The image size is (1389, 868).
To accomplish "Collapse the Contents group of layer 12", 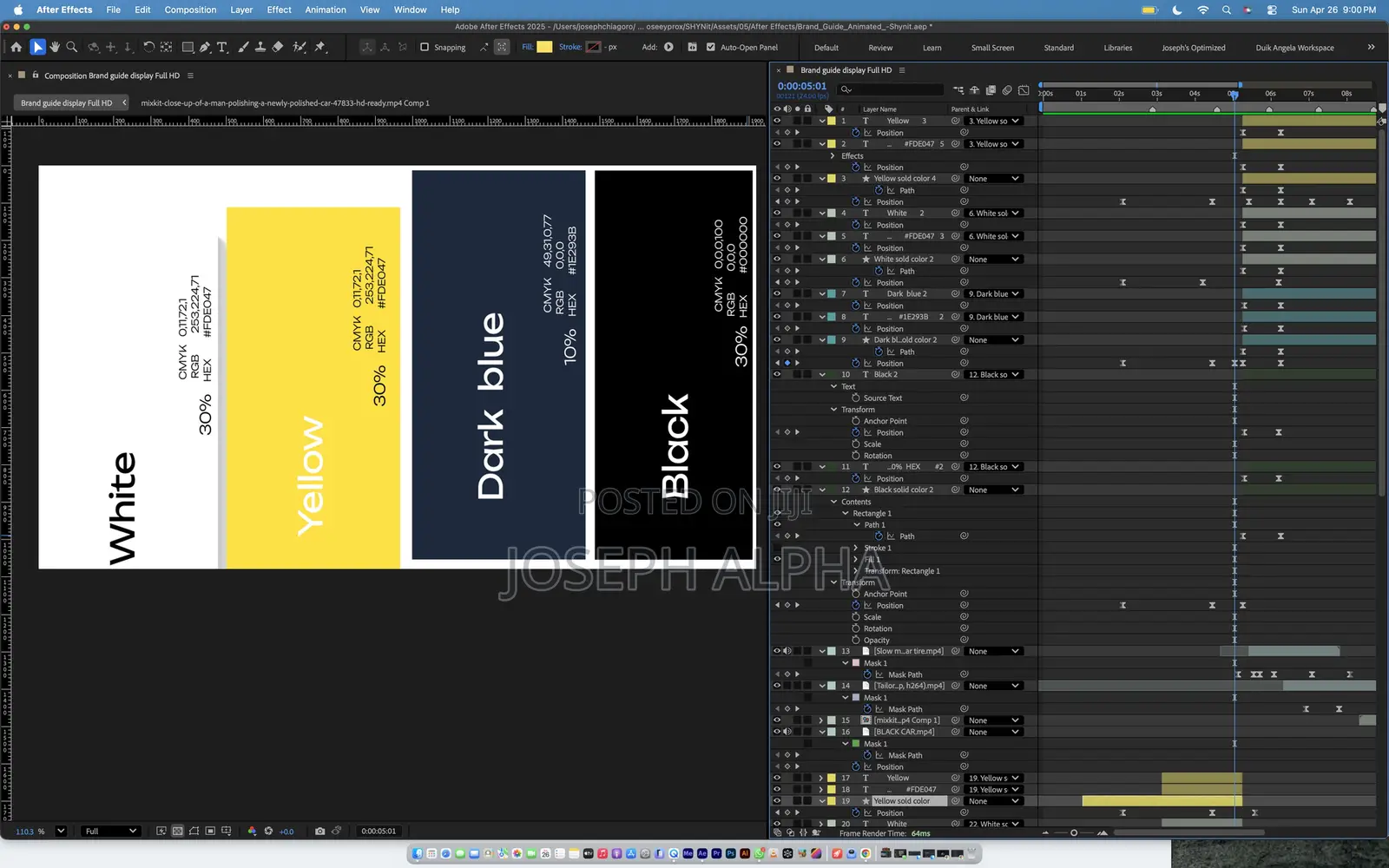I will 833,502.
